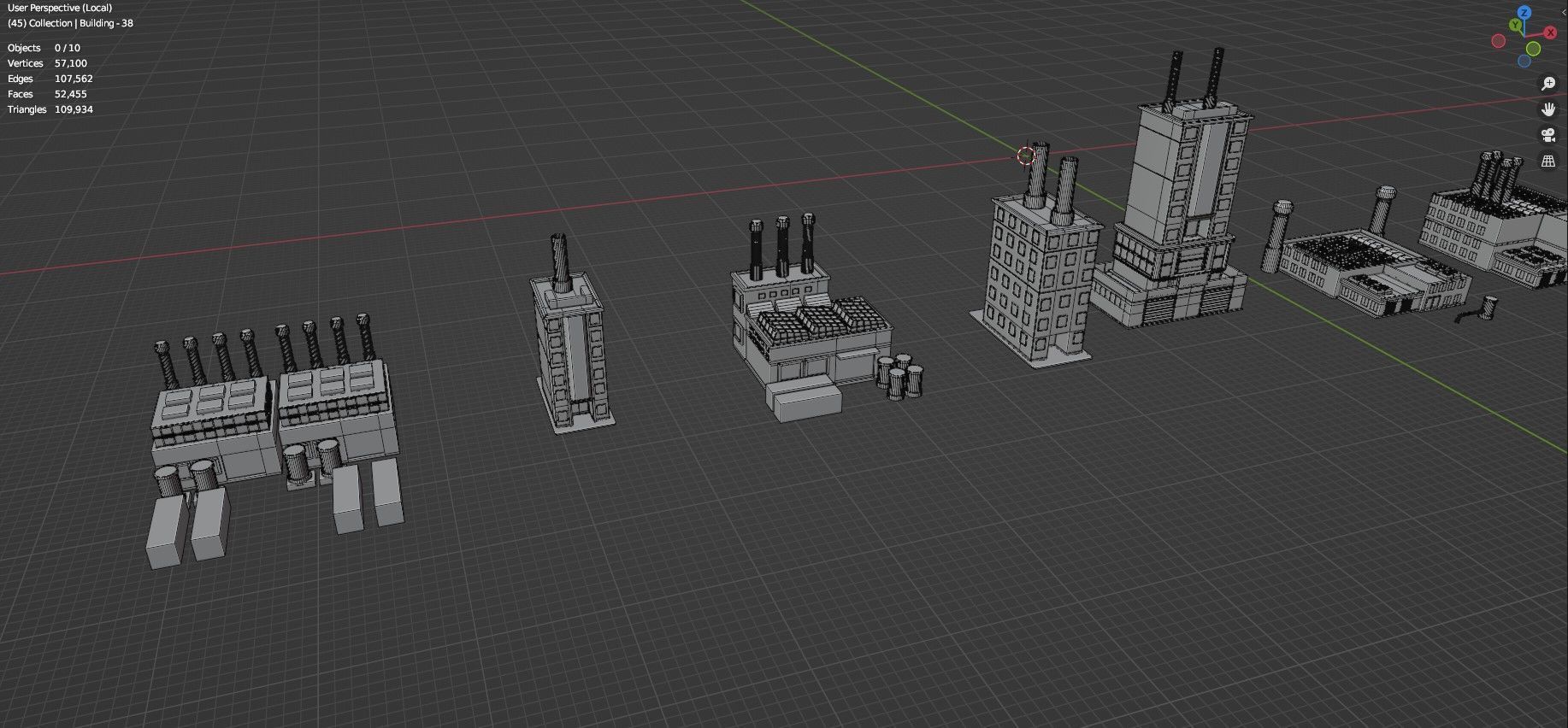Click the 3D cursor in the viewport
This screenshot has height=728, width=1568.
click(x=1026, y=156)
